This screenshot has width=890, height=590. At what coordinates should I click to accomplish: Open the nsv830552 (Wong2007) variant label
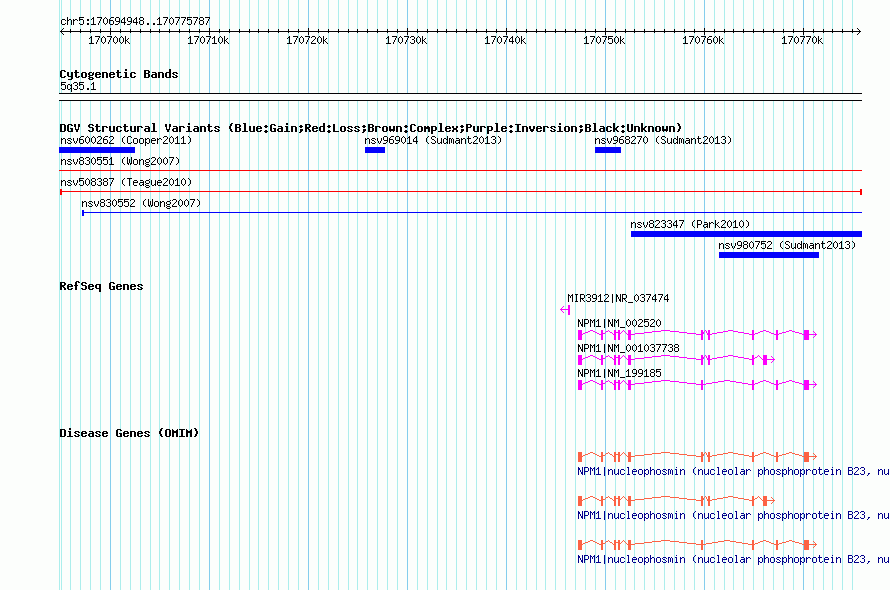pos(141,203)
